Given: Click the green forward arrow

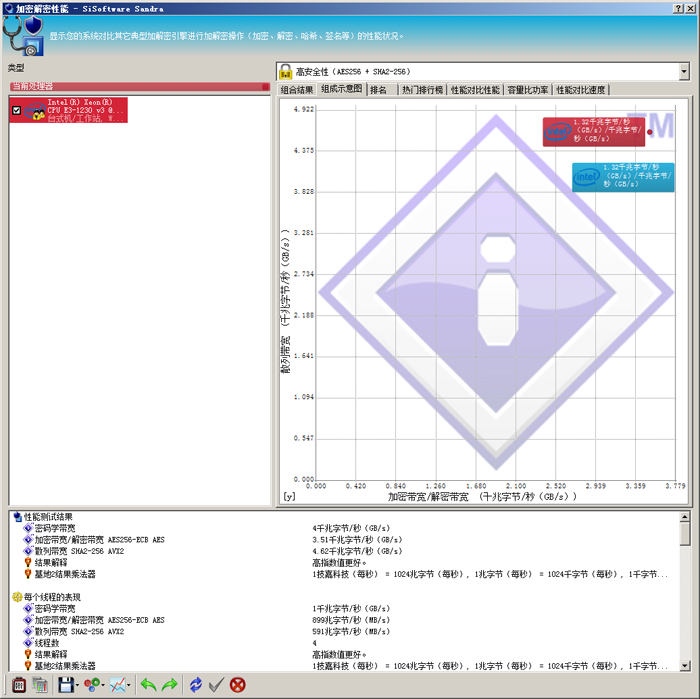Looking at the screenshot, I should point(170,685).
